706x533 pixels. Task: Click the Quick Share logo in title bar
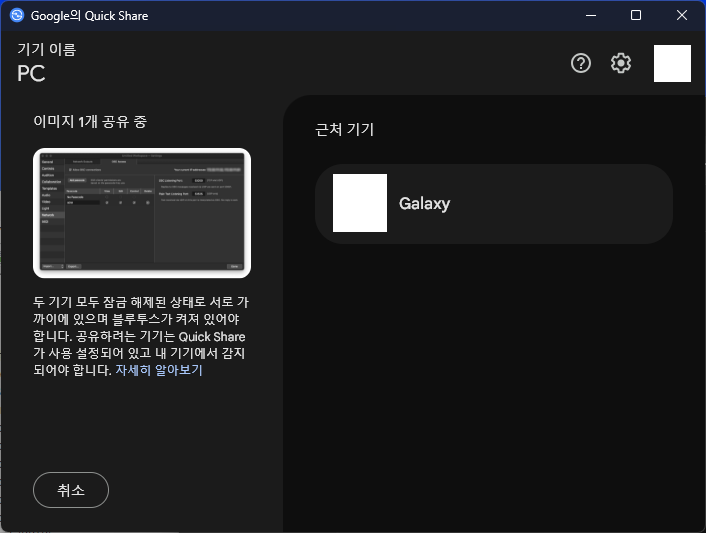[x=17, y=15]
